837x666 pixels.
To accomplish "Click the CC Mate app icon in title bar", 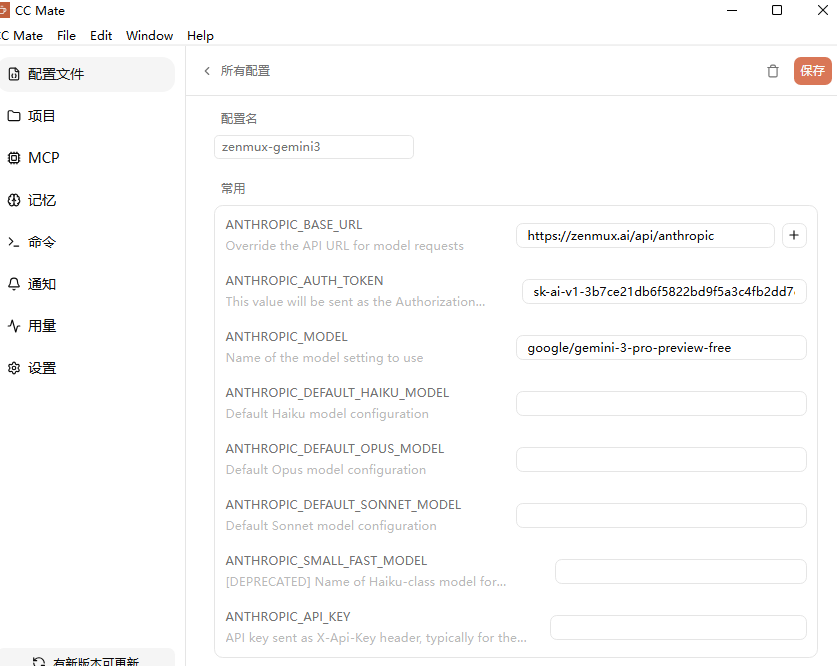I will pos(11,10).
